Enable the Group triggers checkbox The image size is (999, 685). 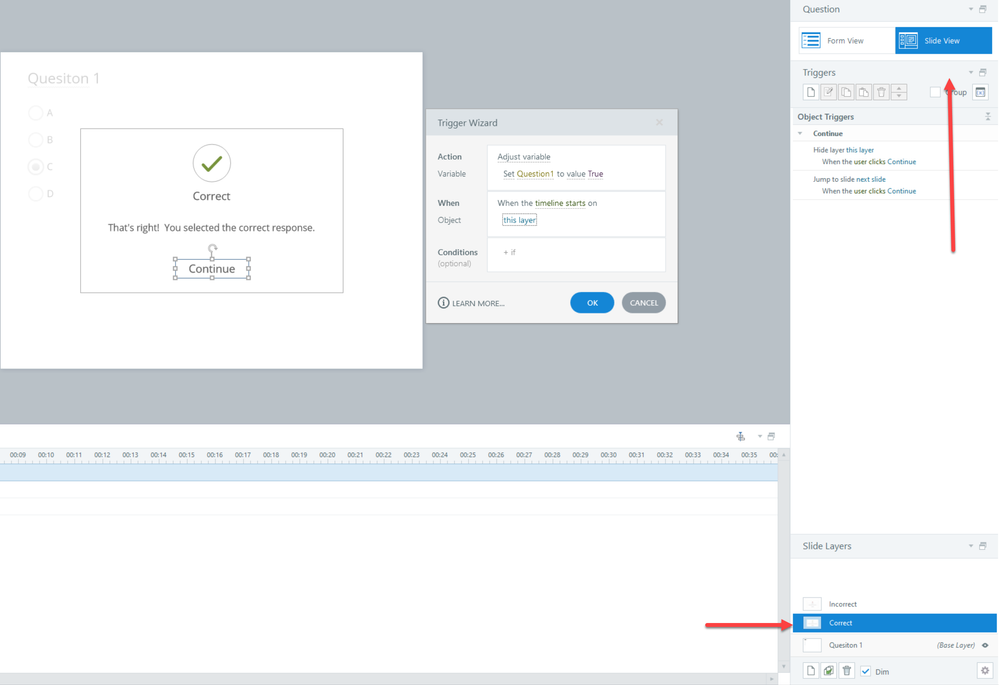point(935,92)
